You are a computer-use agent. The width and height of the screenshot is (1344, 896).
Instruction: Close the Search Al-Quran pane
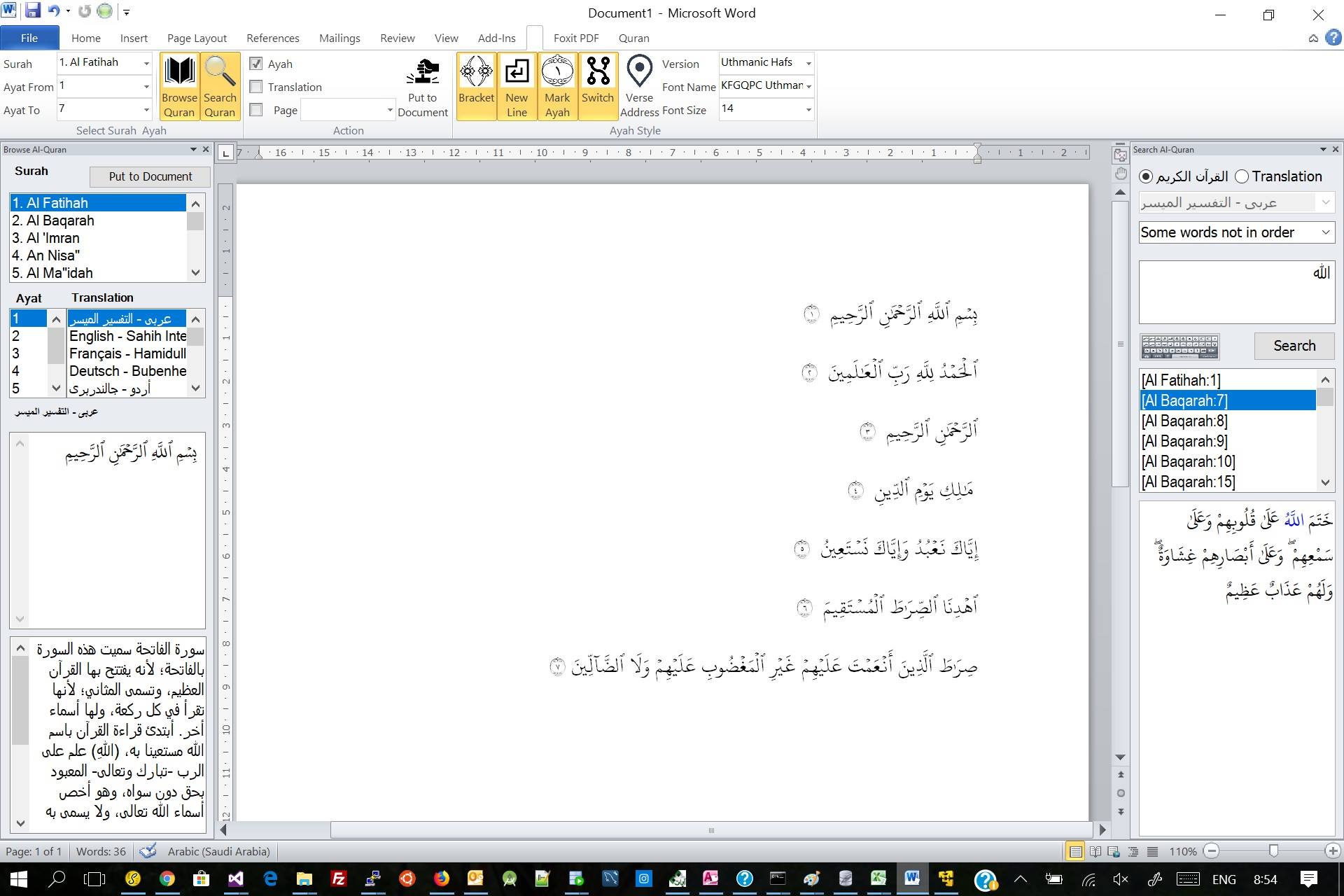(x=1336, y=149)
